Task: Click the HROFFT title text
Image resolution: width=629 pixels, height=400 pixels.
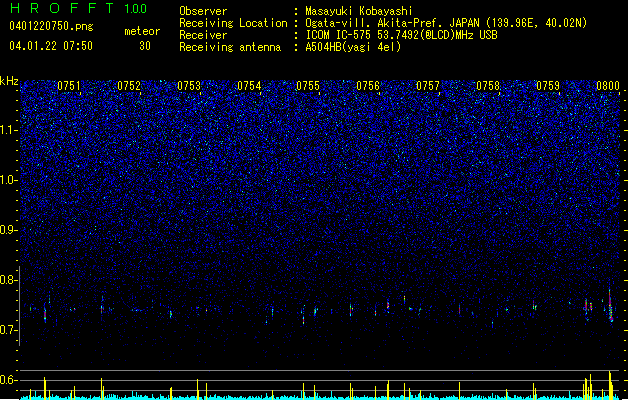Action: [x=62, y=8]
